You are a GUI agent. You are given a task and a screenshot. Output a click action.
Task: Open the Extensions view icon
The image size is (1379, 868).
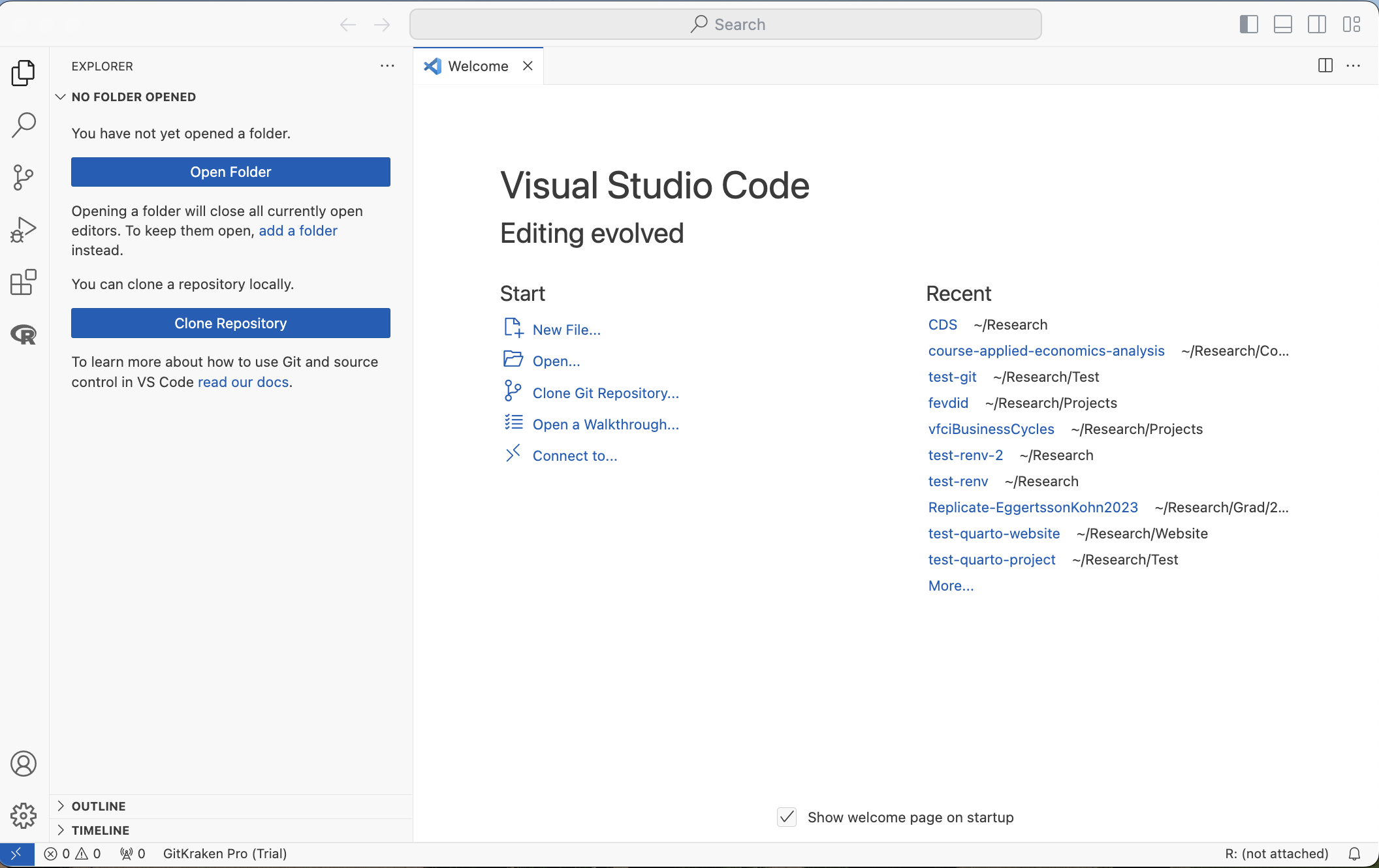click(x=24, y=282)
